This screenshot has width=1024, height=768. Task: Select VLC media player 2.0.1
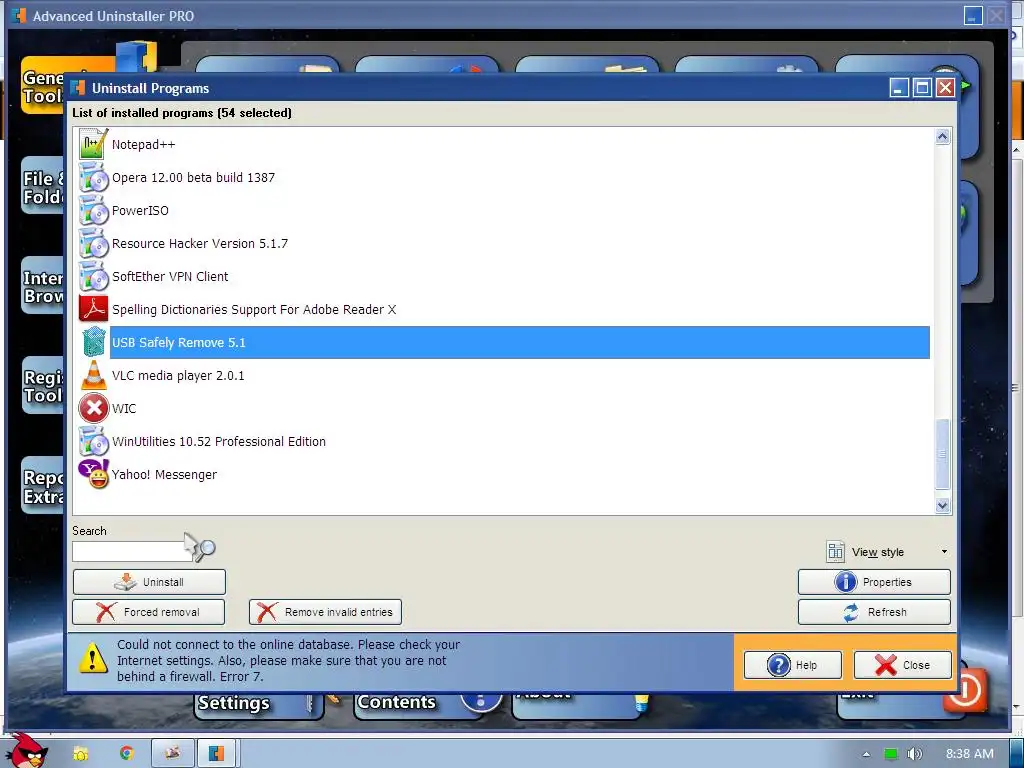178,376
